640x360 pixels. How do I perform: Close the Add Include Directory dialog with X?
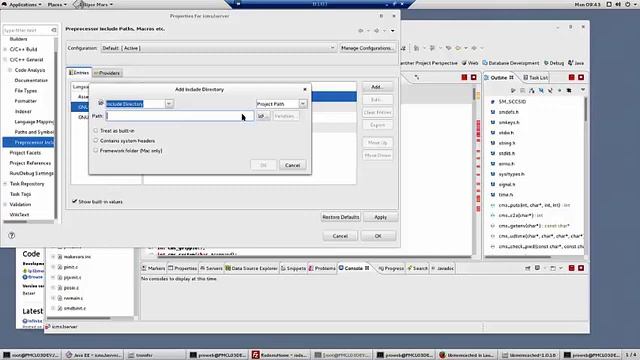point(304,89)
